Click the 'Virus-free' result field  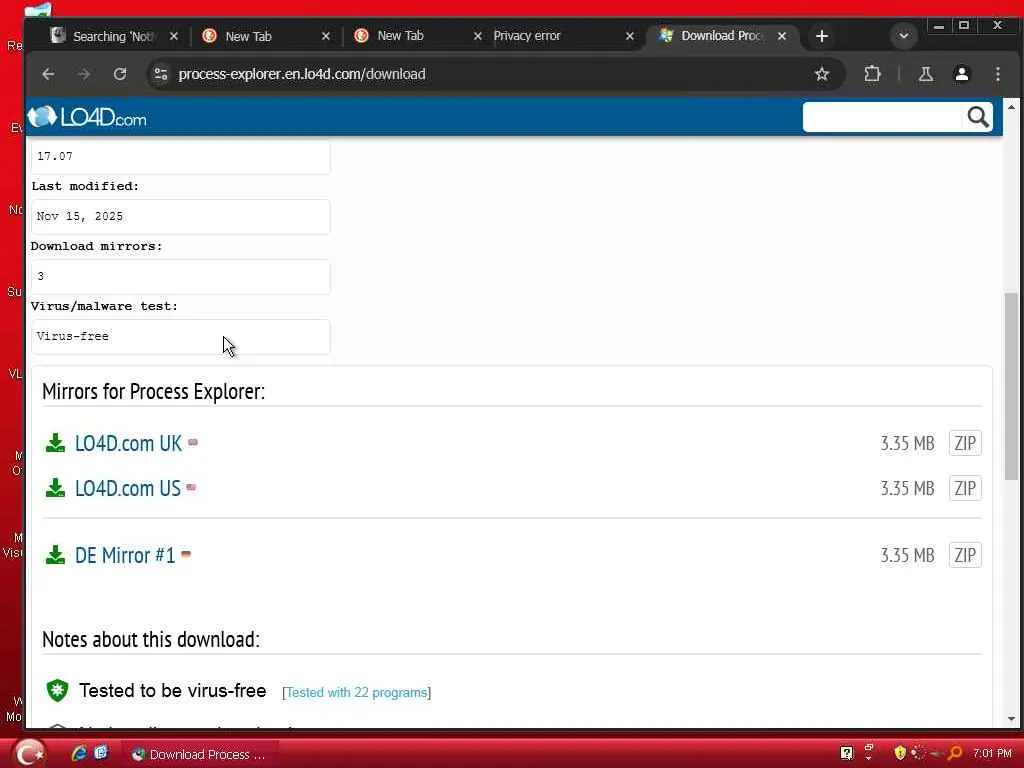pyautogui.click(x=180, y=337)
